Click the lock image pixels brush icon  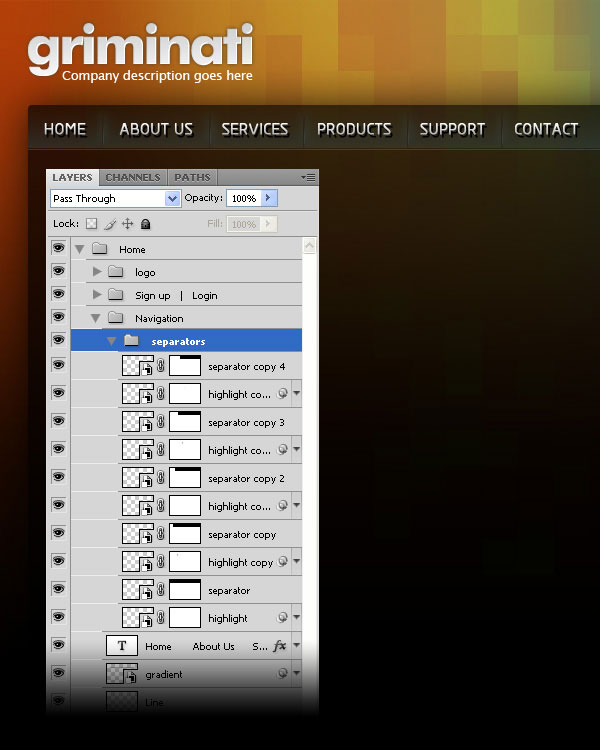point(110,225)
